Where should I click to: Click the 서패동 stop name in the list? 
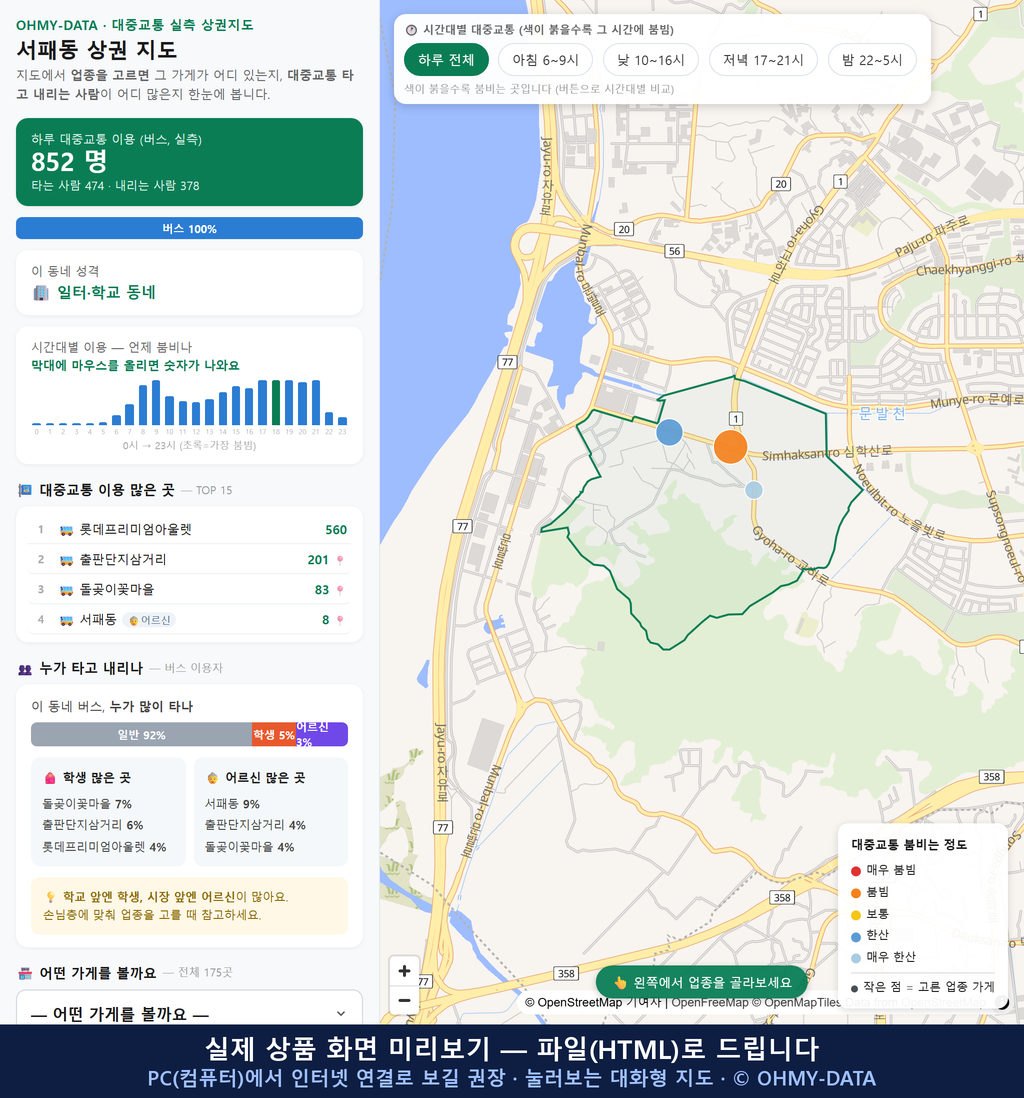point(97,620)
